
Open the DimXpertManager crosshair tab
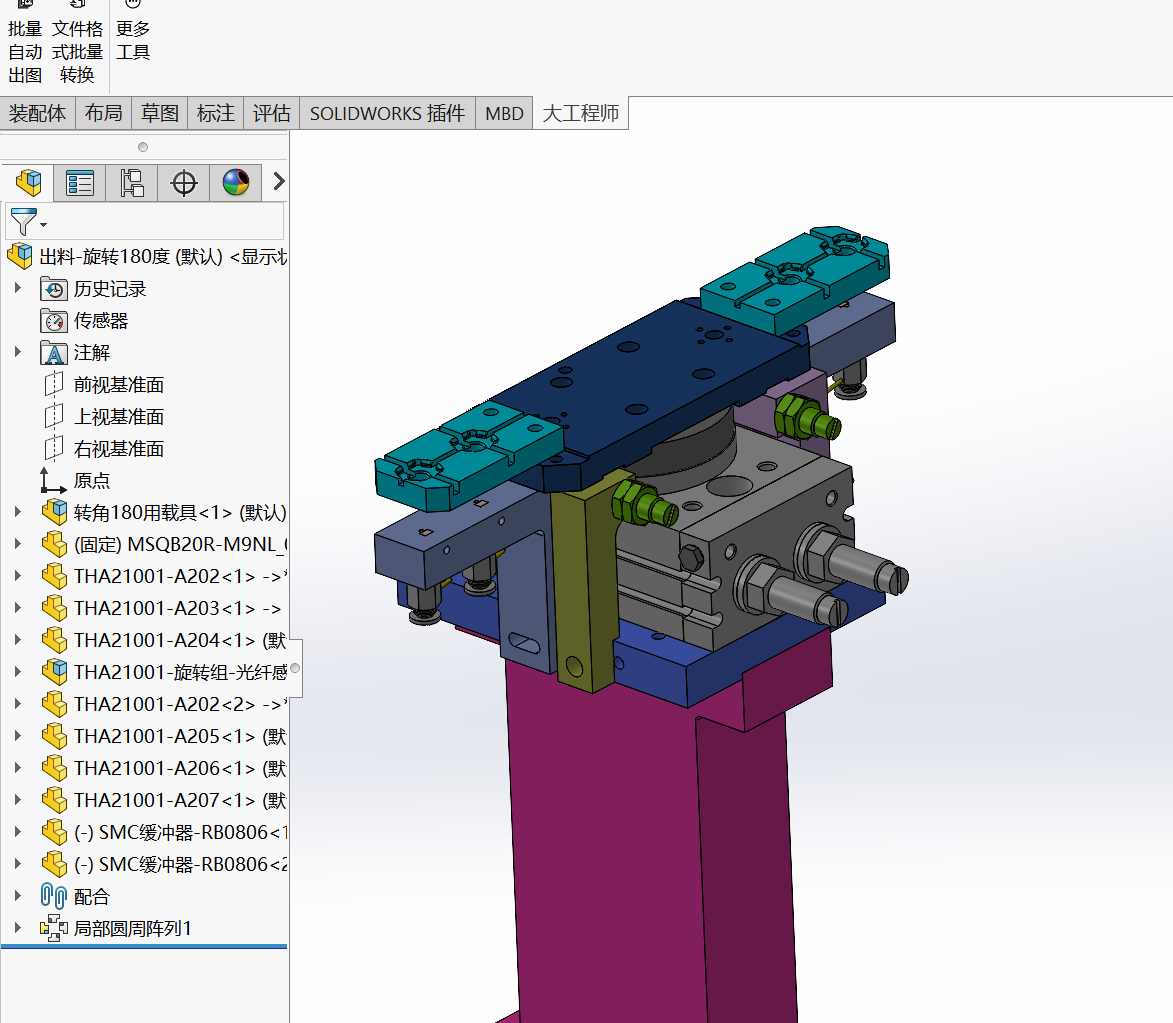[184, 183]
